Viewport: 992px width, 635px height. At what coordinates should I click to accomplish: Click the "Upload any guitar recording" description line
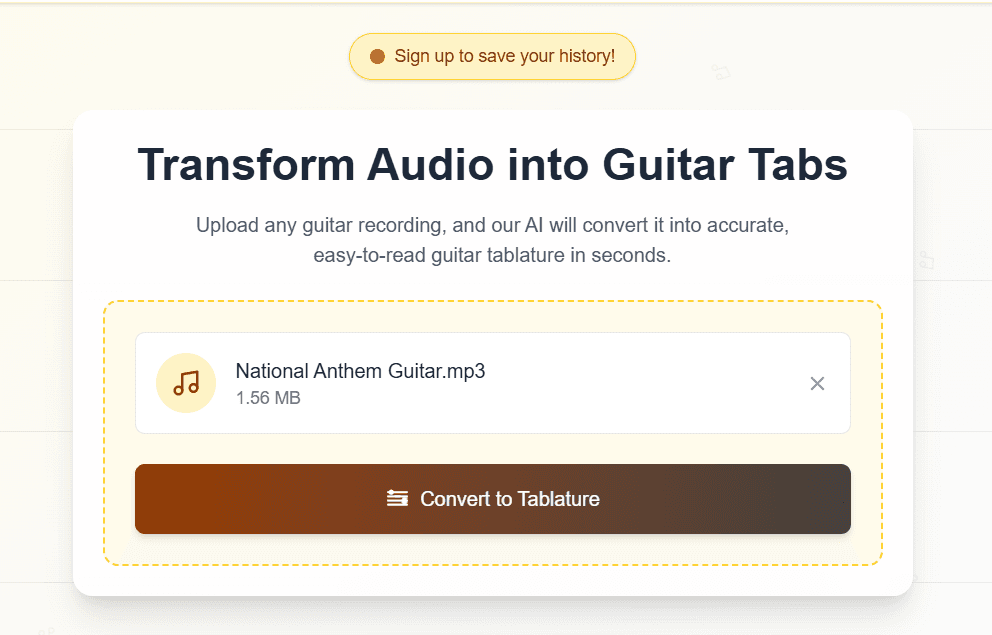(x=492, y=225)
